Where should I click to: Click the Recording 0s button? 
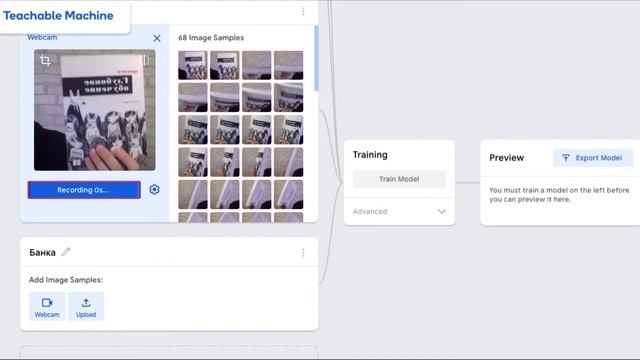[84, 190]
